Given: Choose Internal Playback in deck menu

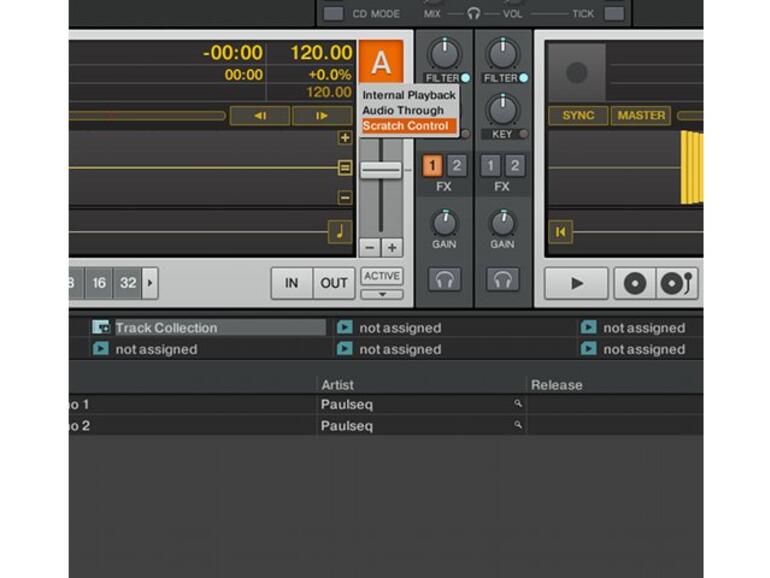Looking at the screenshot, I should coord(408,95).
